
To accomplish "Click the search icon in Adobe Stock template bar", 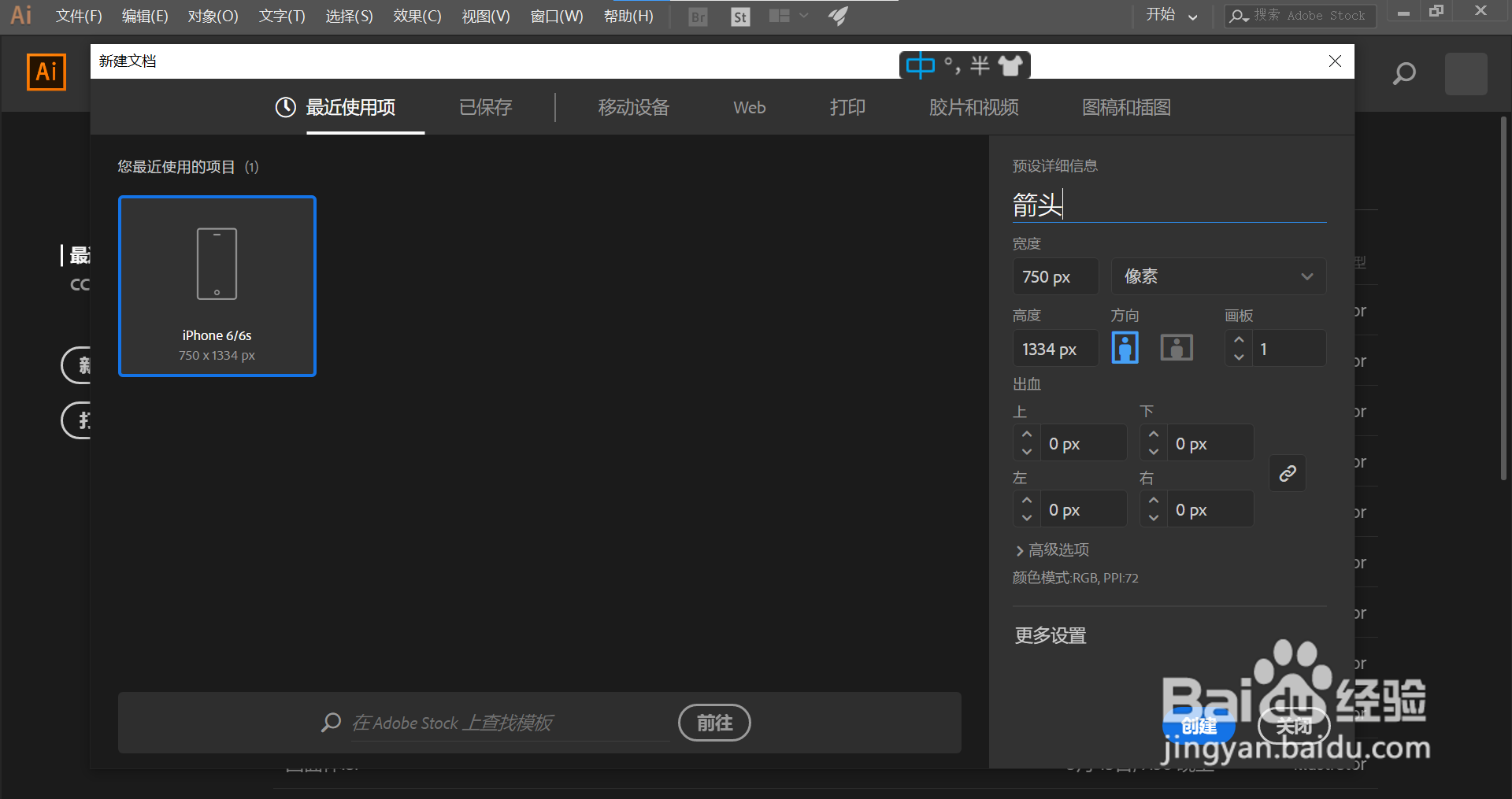I will (331, 723).
